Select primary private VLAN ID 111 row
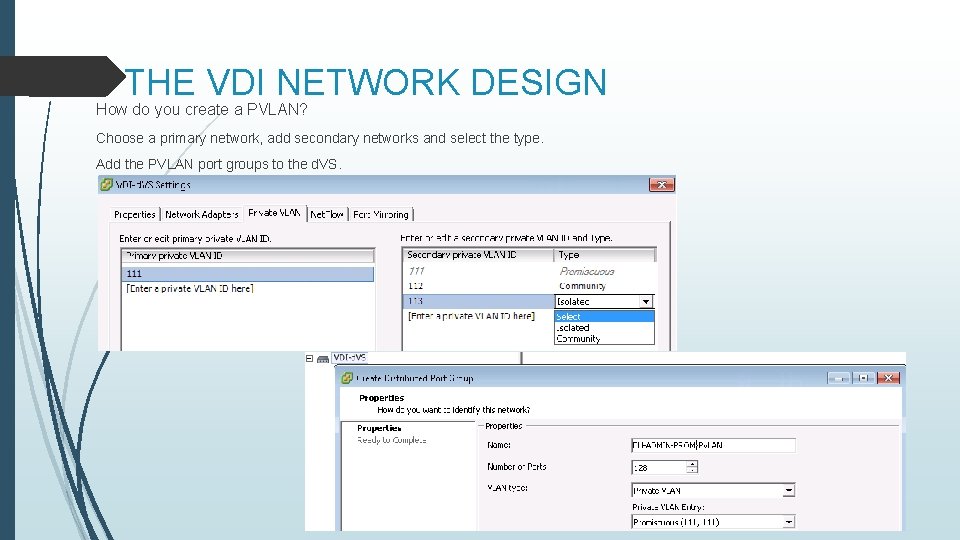This screenshot has width=960, height=540. coord(247,274)
